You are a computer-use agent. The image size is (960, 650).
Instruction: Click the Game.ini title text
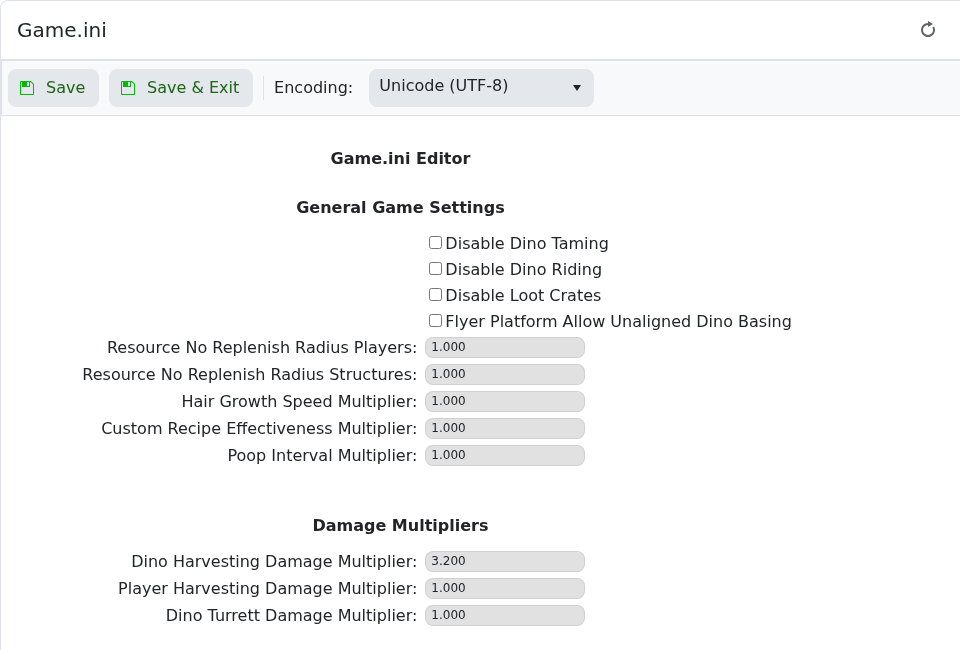tap(62, 30)
